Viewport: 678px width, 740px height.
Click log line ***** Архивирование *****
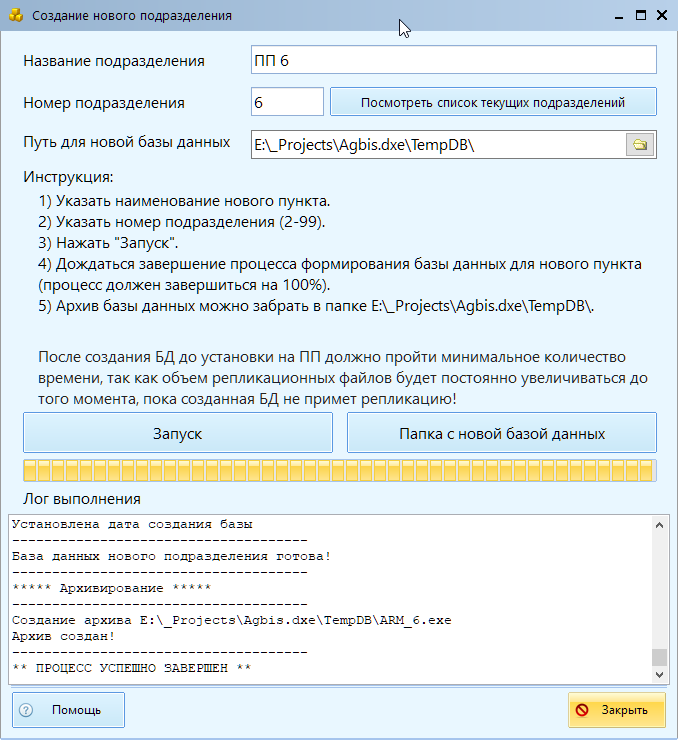point(112,588)
